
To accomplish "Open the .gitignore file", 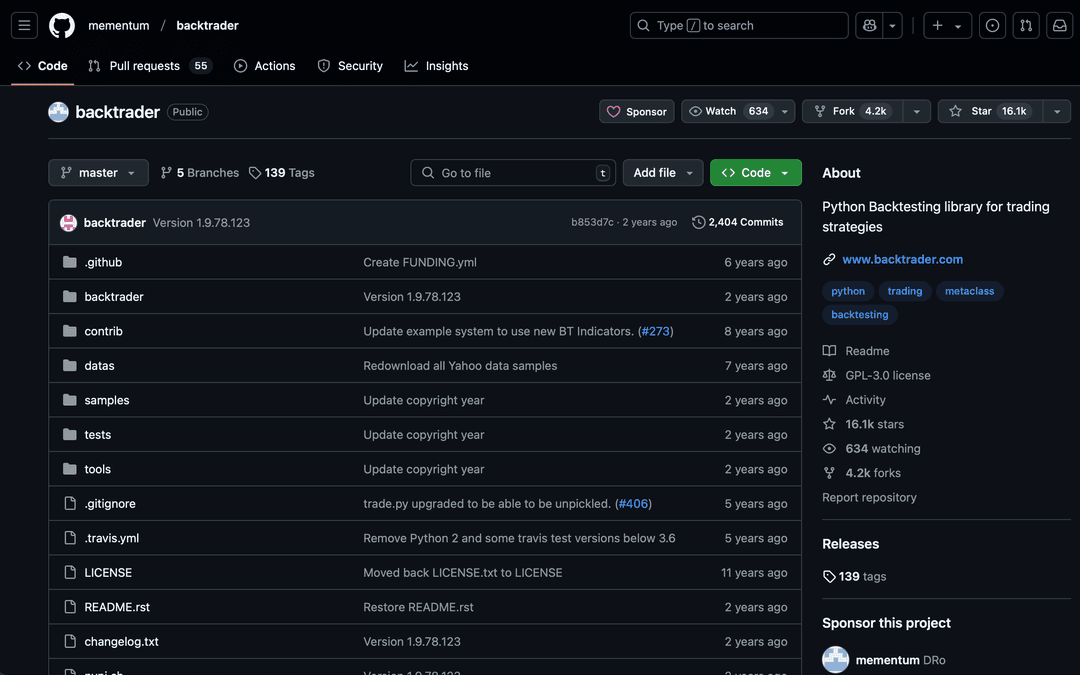I will coord(110,503).
